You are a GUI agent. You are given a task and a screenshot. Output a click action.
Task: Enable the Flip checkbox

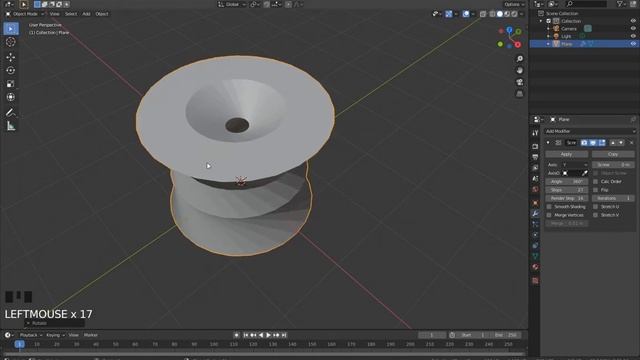tap(596, 190)
